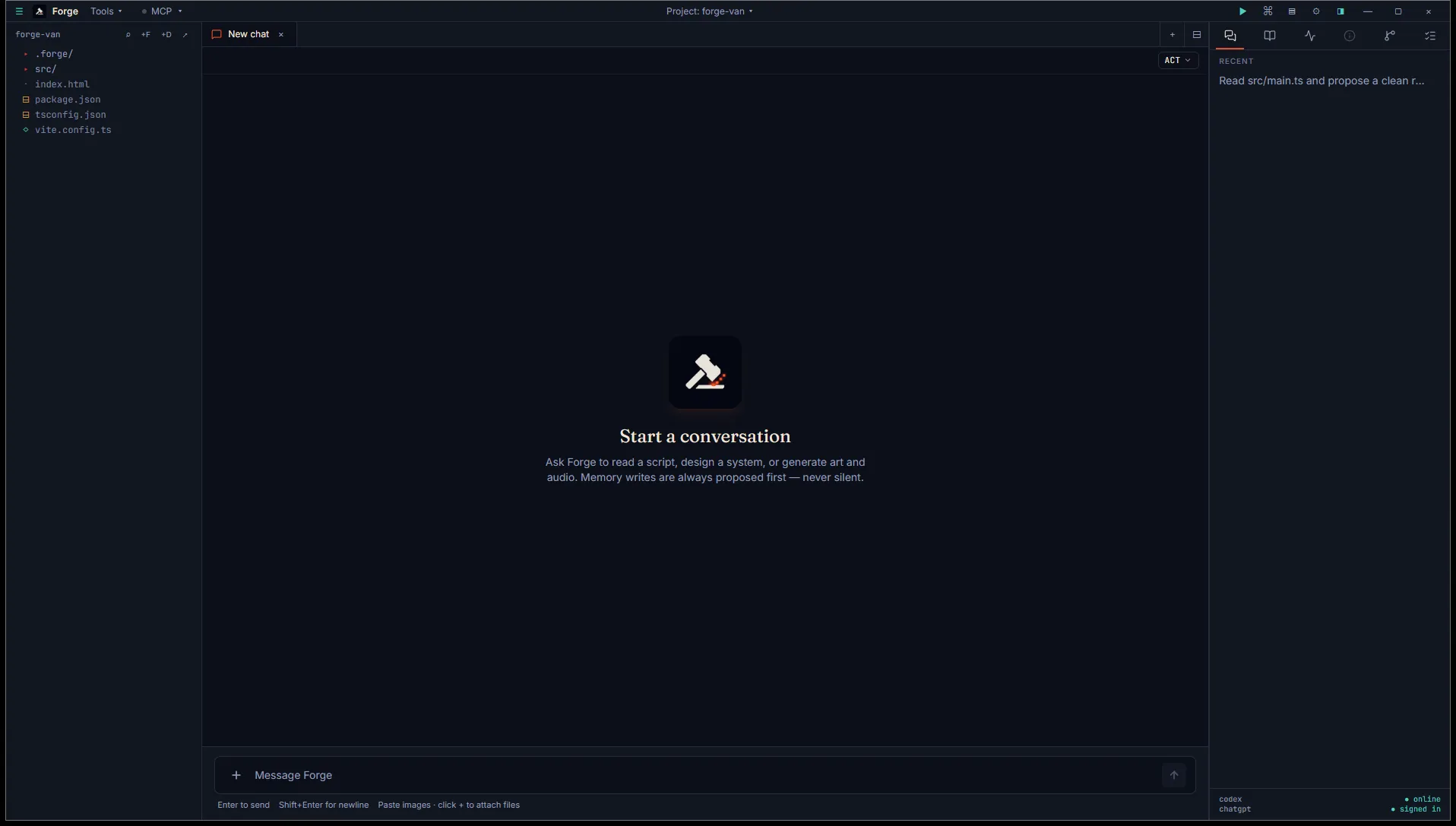
Task: Toggle the right side panel icon
Action: coord(1340,11)
